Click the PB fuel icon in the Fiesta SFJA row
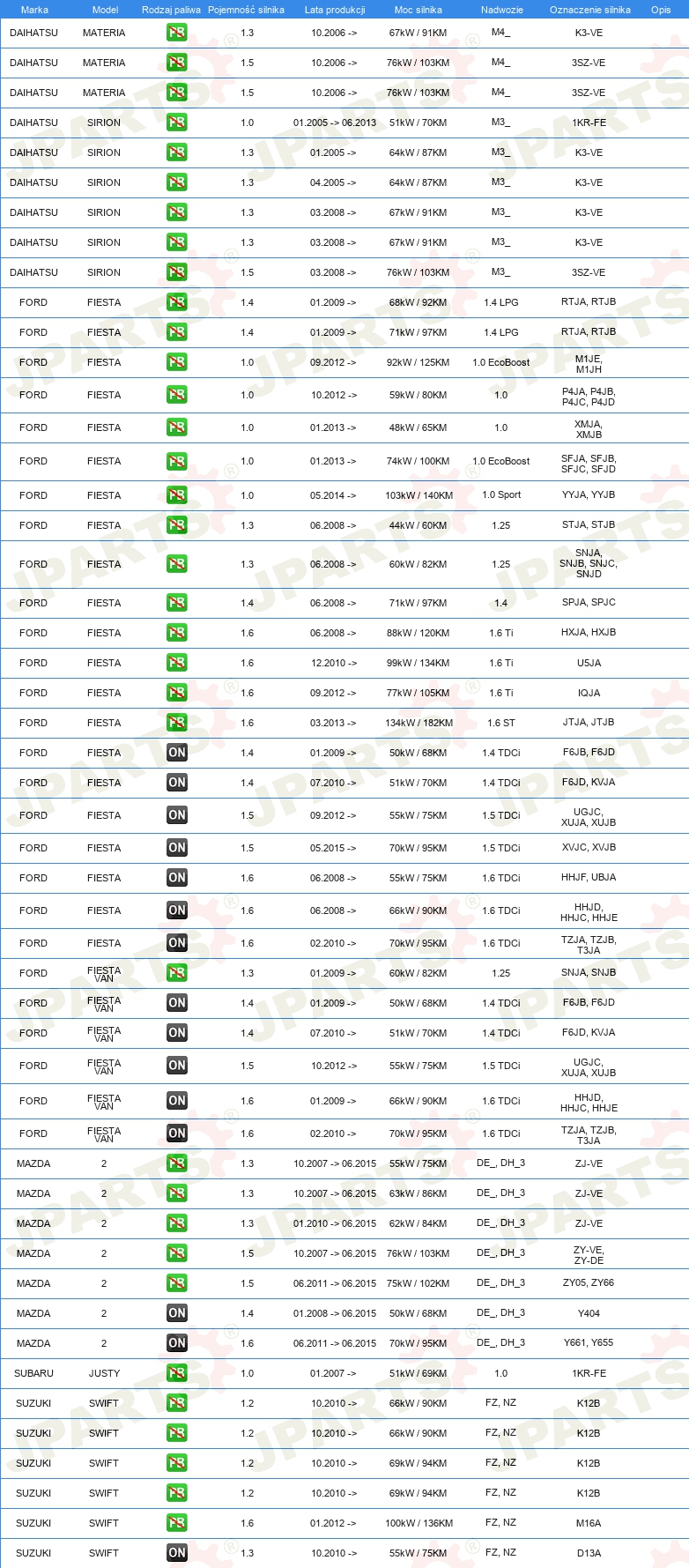The image size is (689, 1568). tap(176, 461)
